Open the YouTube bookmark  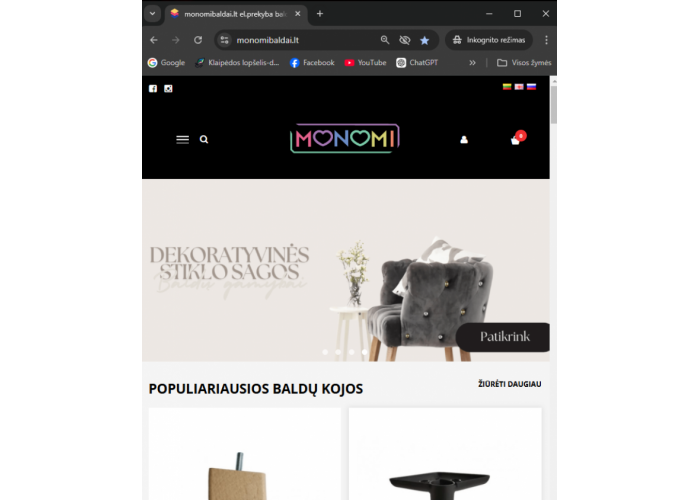coord(365,63)
